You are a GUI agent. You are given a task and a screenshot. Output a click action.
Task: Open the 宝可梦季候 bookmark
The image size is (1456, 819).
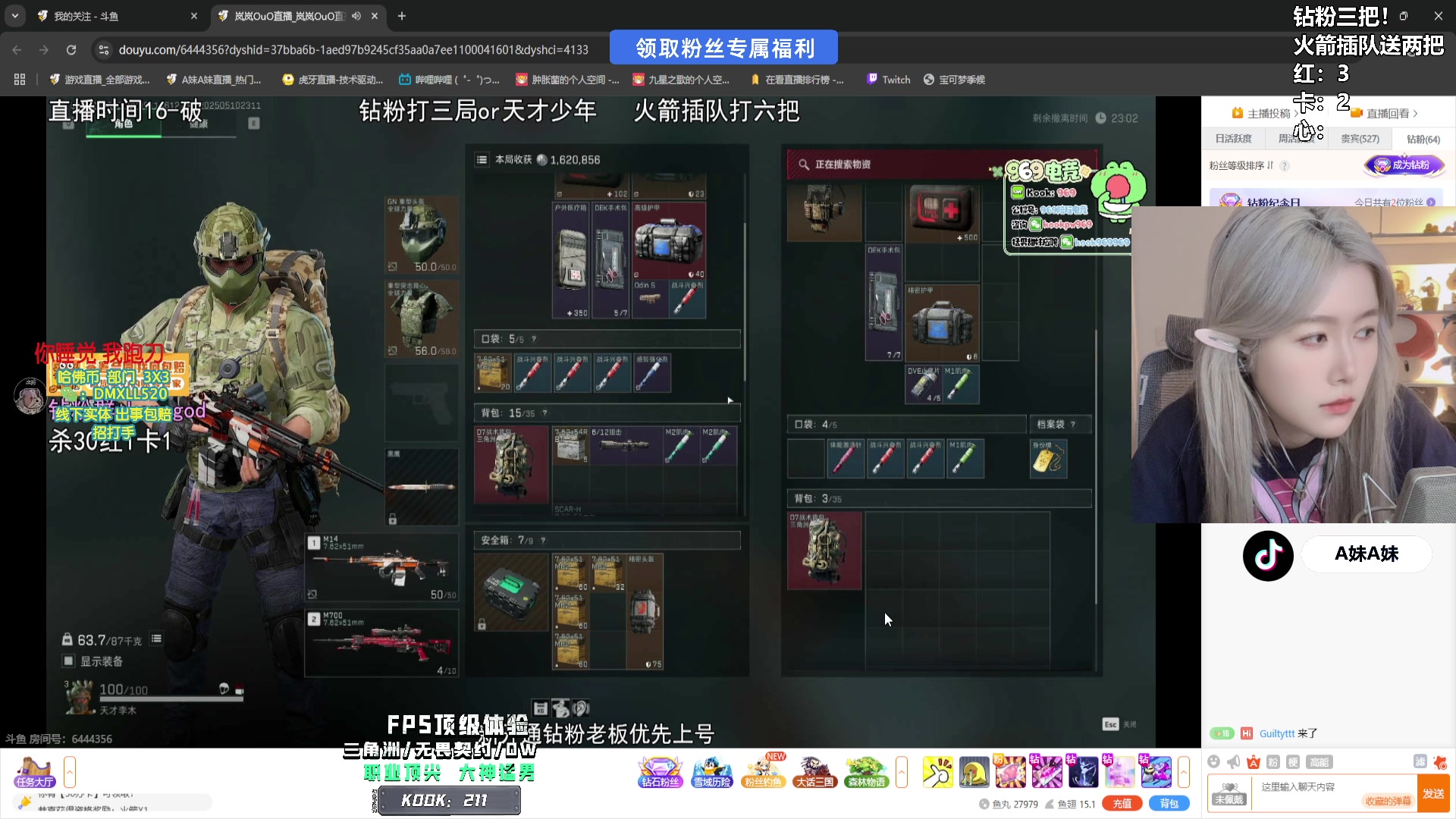pyautogui.click(x=954, y=80)
